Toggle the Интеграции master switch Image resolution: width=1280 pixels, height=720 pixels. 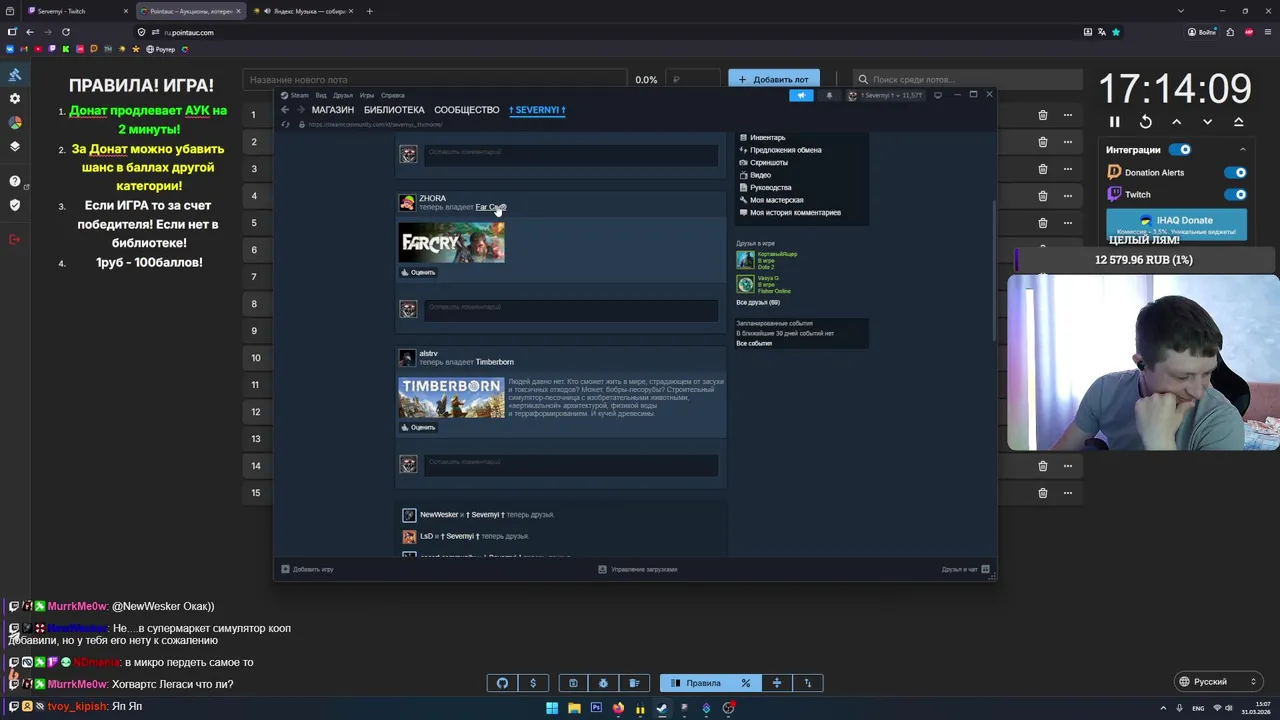(x=1181, y=150)
